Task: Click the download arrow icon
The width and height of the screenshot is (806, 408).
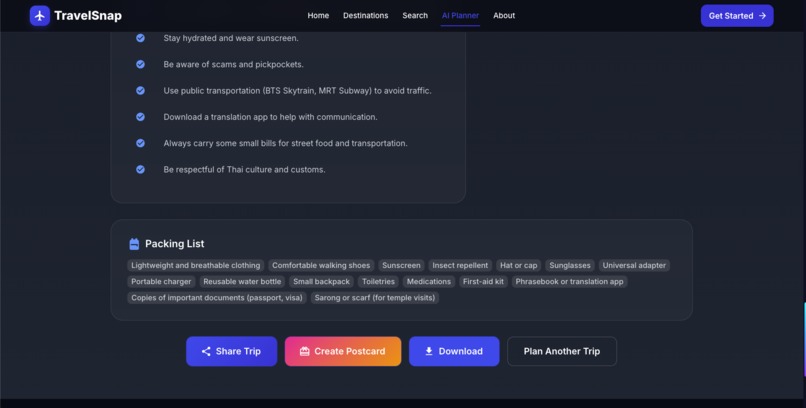Action: click(x=429, y=351)
